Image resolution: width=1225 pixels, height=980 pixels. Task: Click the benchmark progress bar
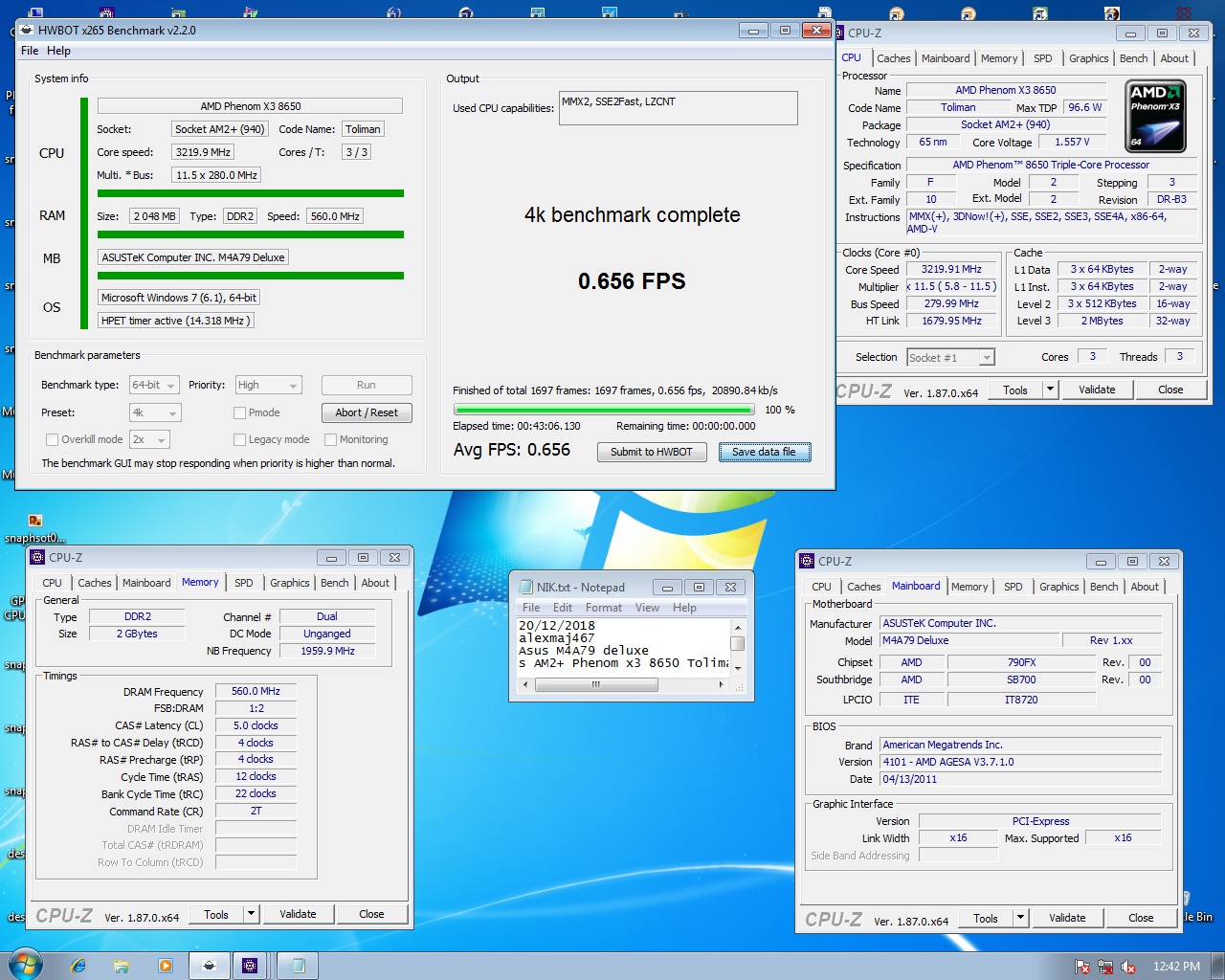point(604,410)
